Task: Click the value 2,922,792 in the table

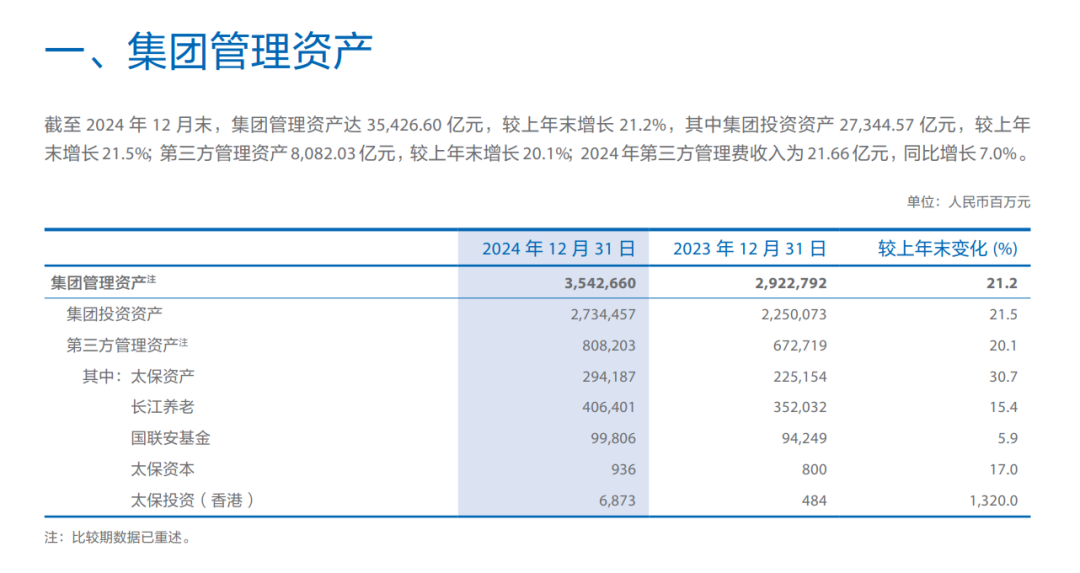Action: click(791, 283)
